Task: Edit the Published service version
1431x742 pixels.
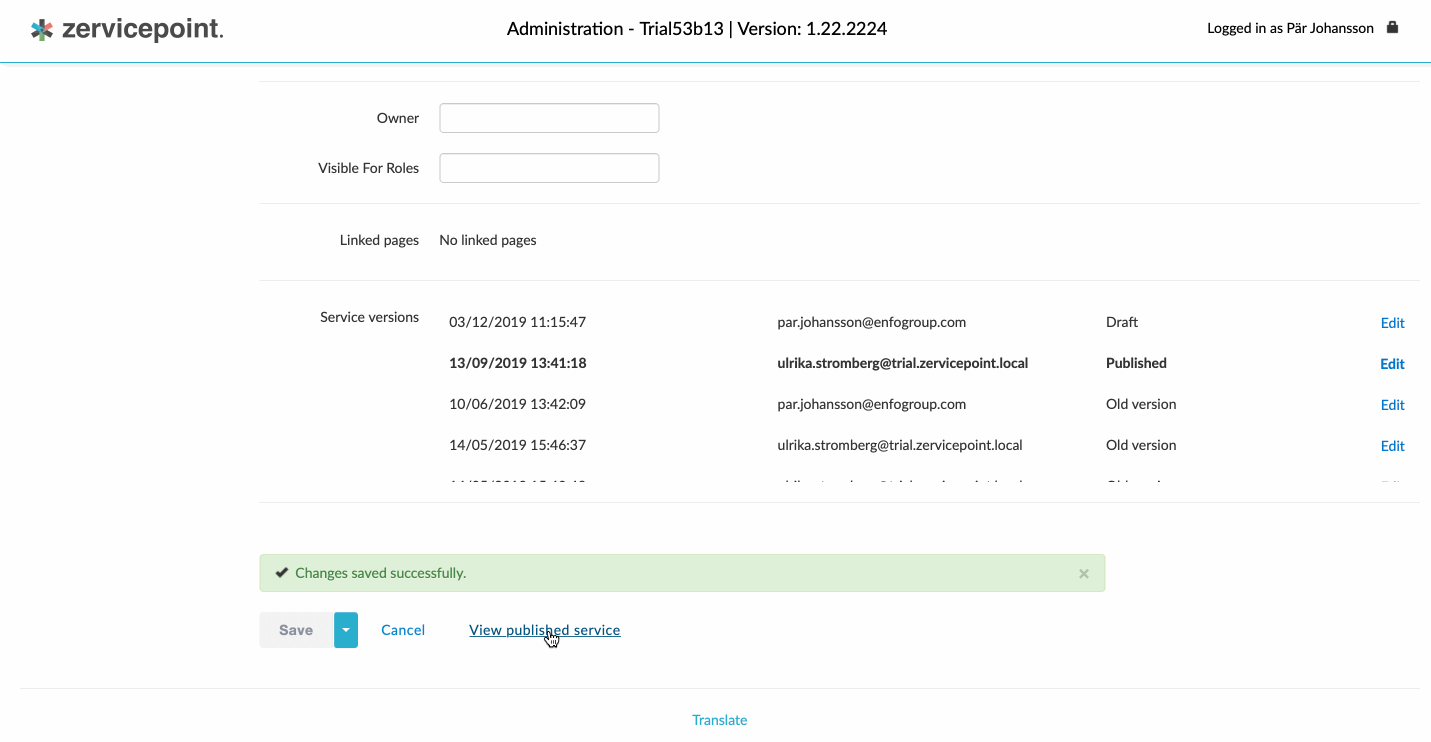Action: point(1392,364)
